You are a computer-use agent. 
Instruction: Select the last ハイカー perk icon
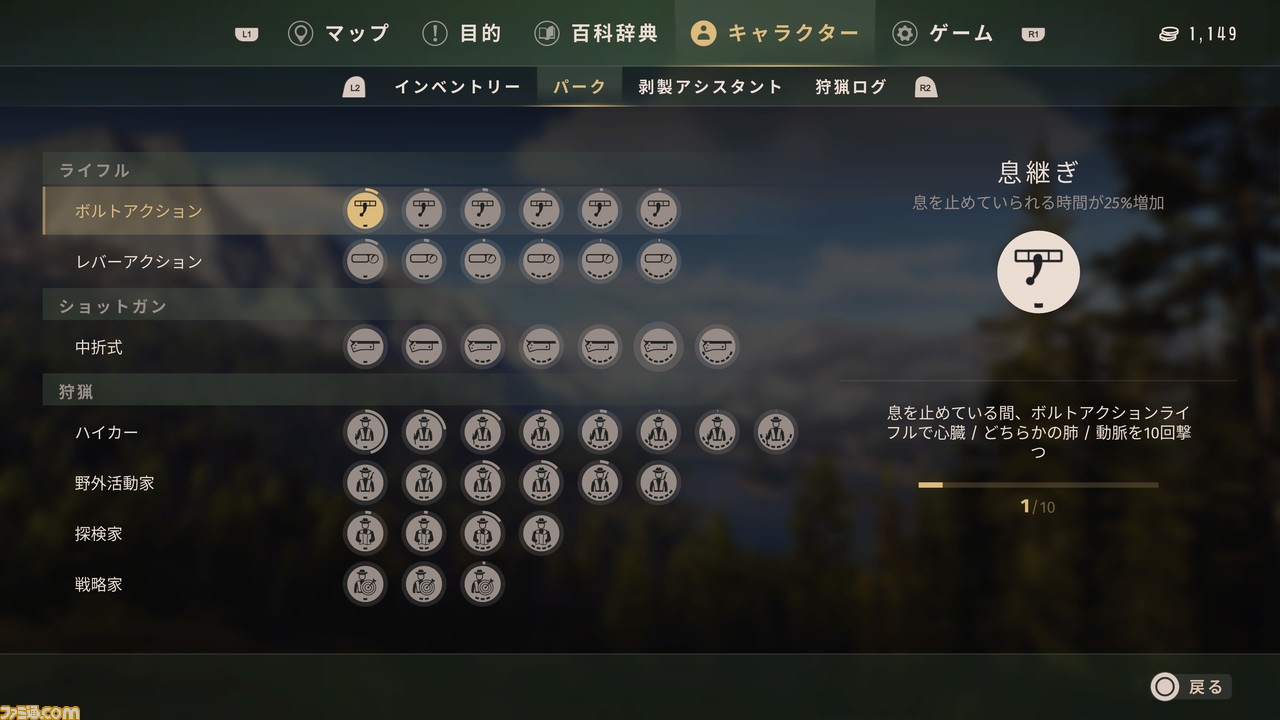(776, 432)
